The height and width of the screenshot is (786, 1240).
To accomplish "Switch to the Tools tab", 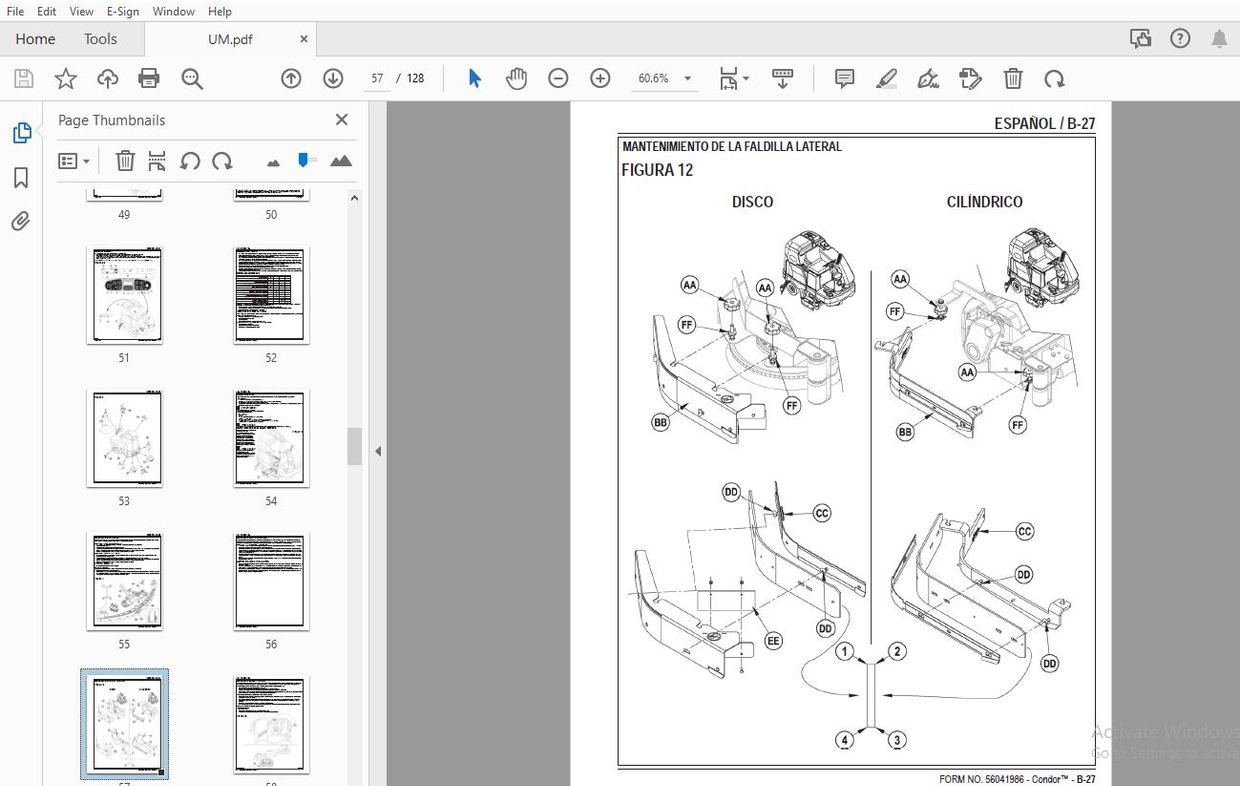I will pos(100,39).
